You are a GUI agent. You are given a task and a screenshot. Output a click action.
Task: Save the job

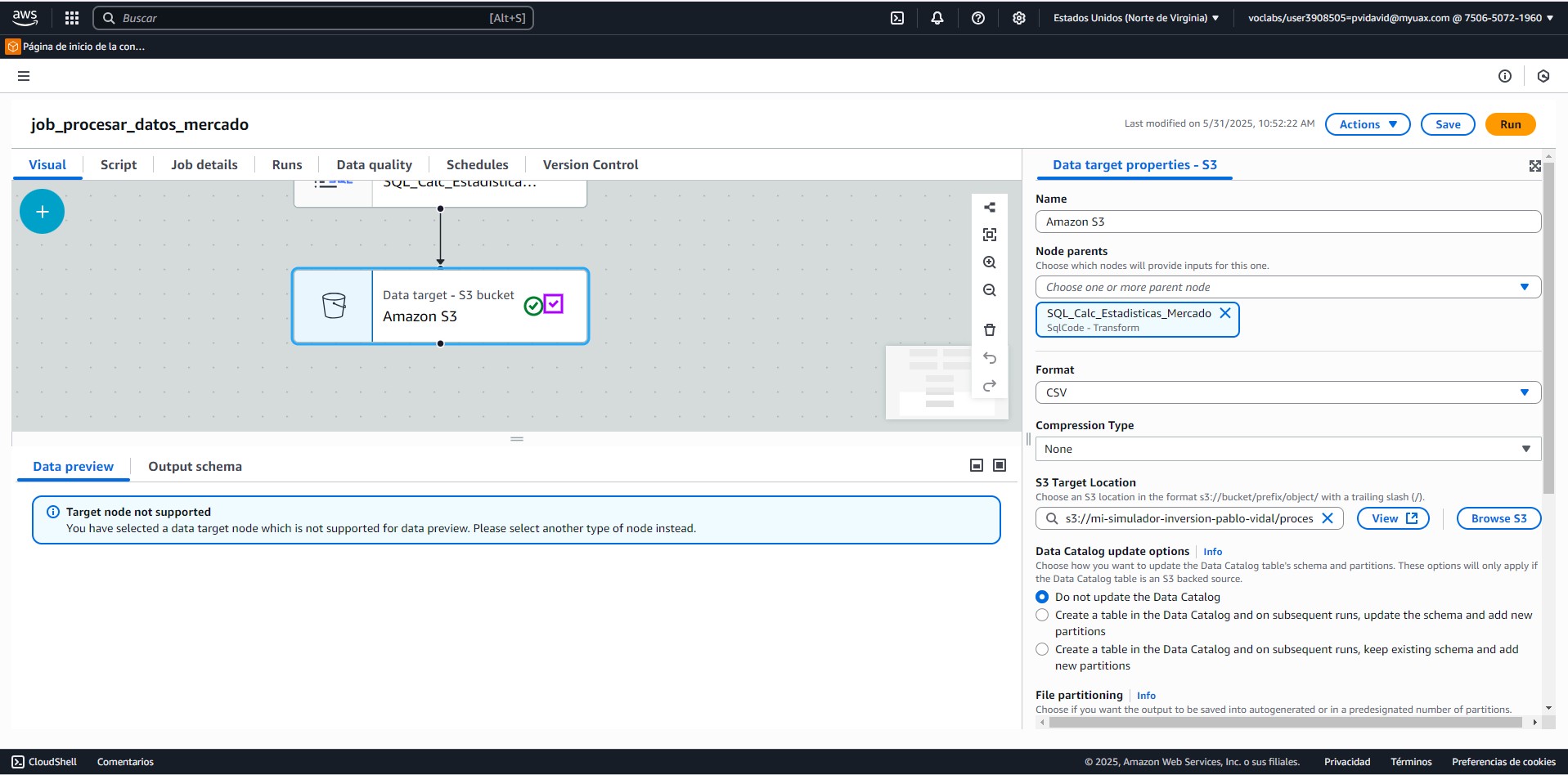click(x=1448, y=124)
